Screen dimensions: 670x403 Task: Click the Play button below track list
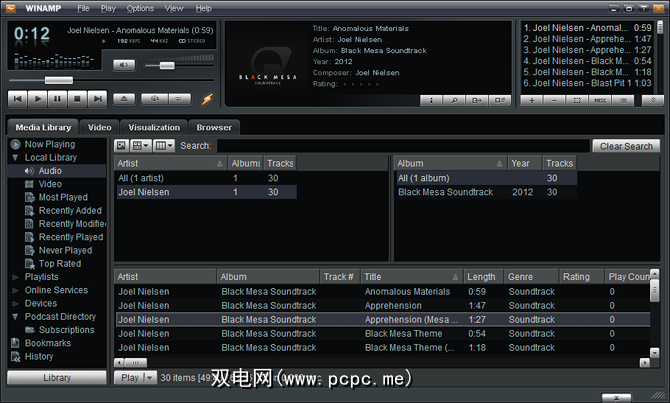point(129,378)
